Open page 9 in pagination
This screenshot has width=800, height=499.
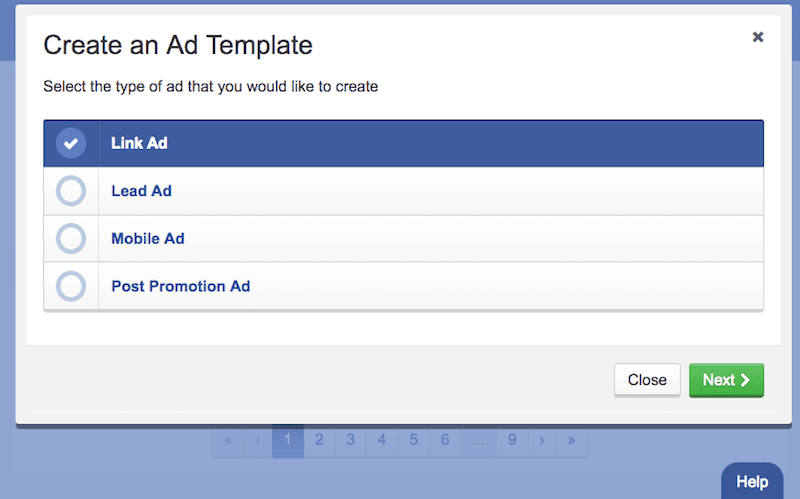[x=511, y=439]
